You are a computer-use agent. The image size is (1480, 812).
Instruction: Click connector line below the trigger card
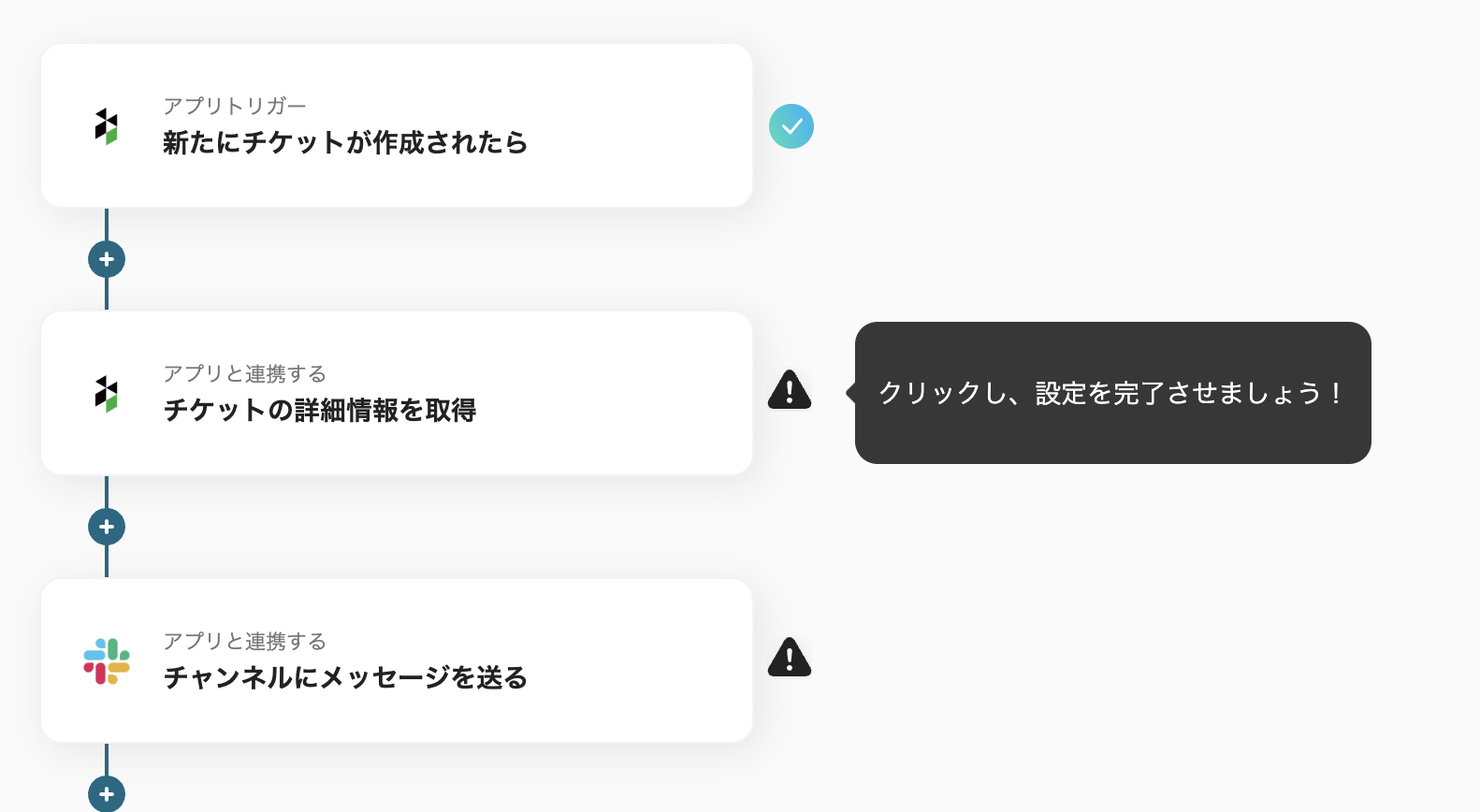click(x=107, y=225)
